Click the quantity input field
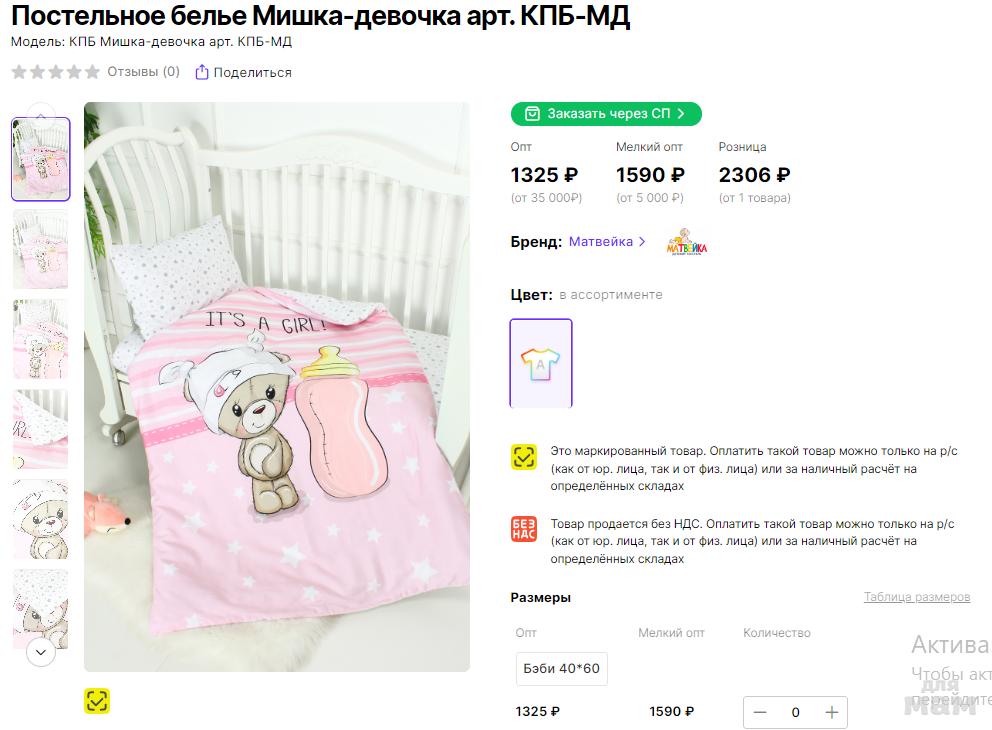The image size is (992, 730). (x=795, y=712)
